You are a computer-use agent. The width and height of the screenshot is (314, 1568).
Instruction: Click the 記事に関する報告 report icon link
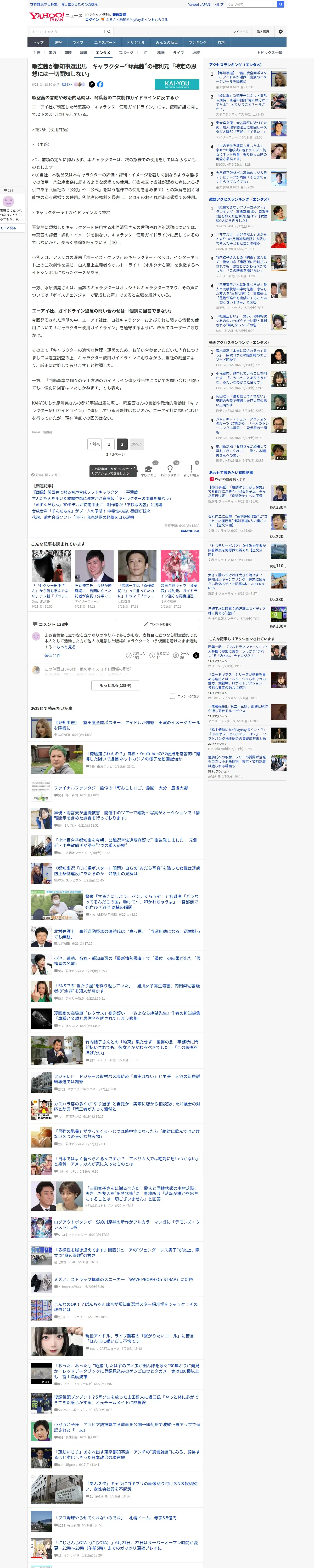point(46,475)
